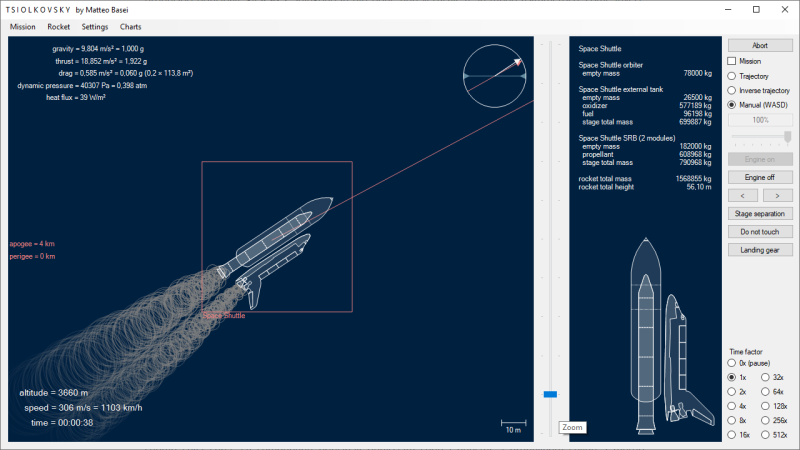The image size is (800, 450).
Task: Click the rocket total mass value
Action: point(693,179)
